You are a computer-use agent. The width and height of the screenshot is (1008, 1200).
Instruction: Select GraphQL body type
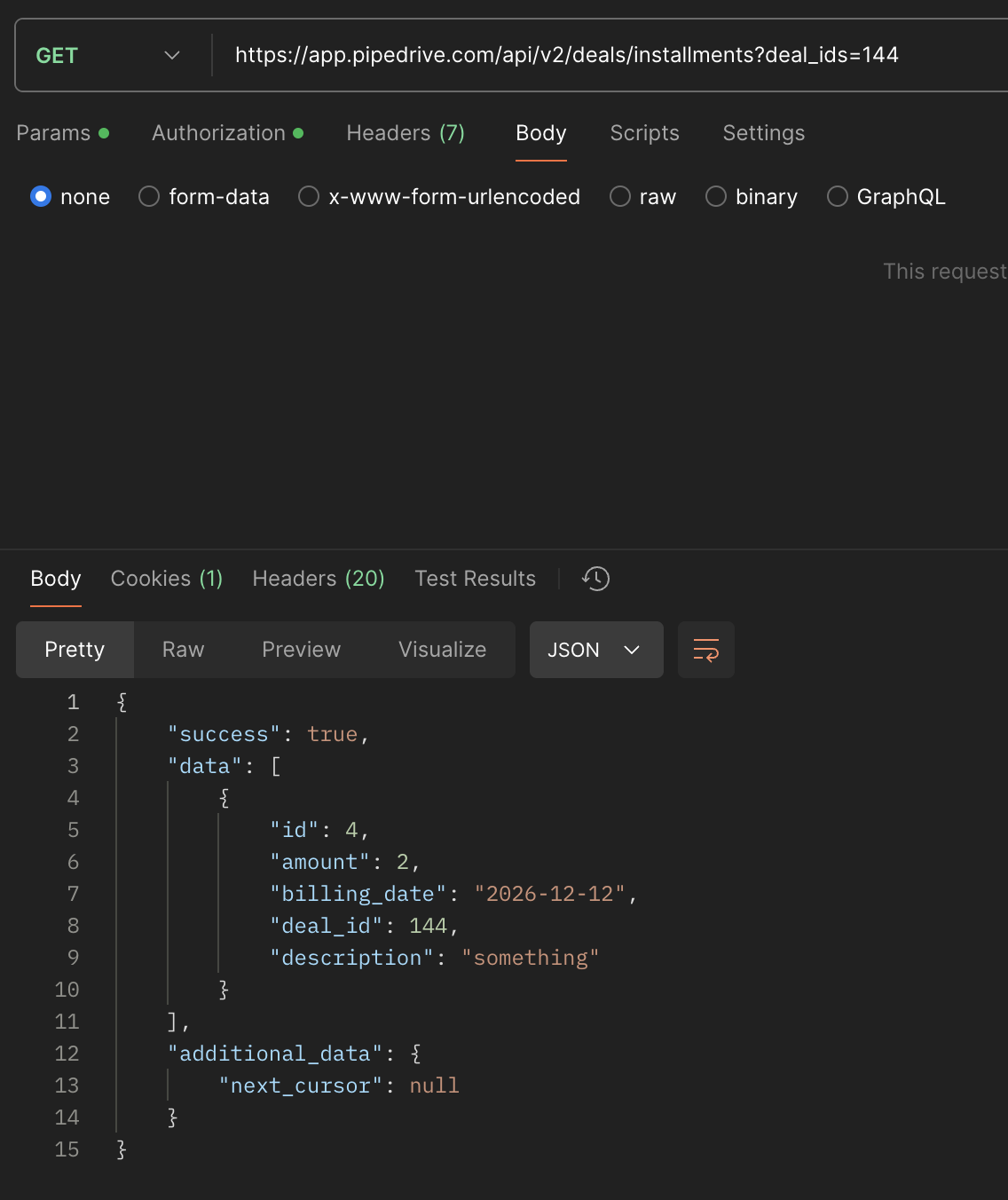click(x=837, y=196)
